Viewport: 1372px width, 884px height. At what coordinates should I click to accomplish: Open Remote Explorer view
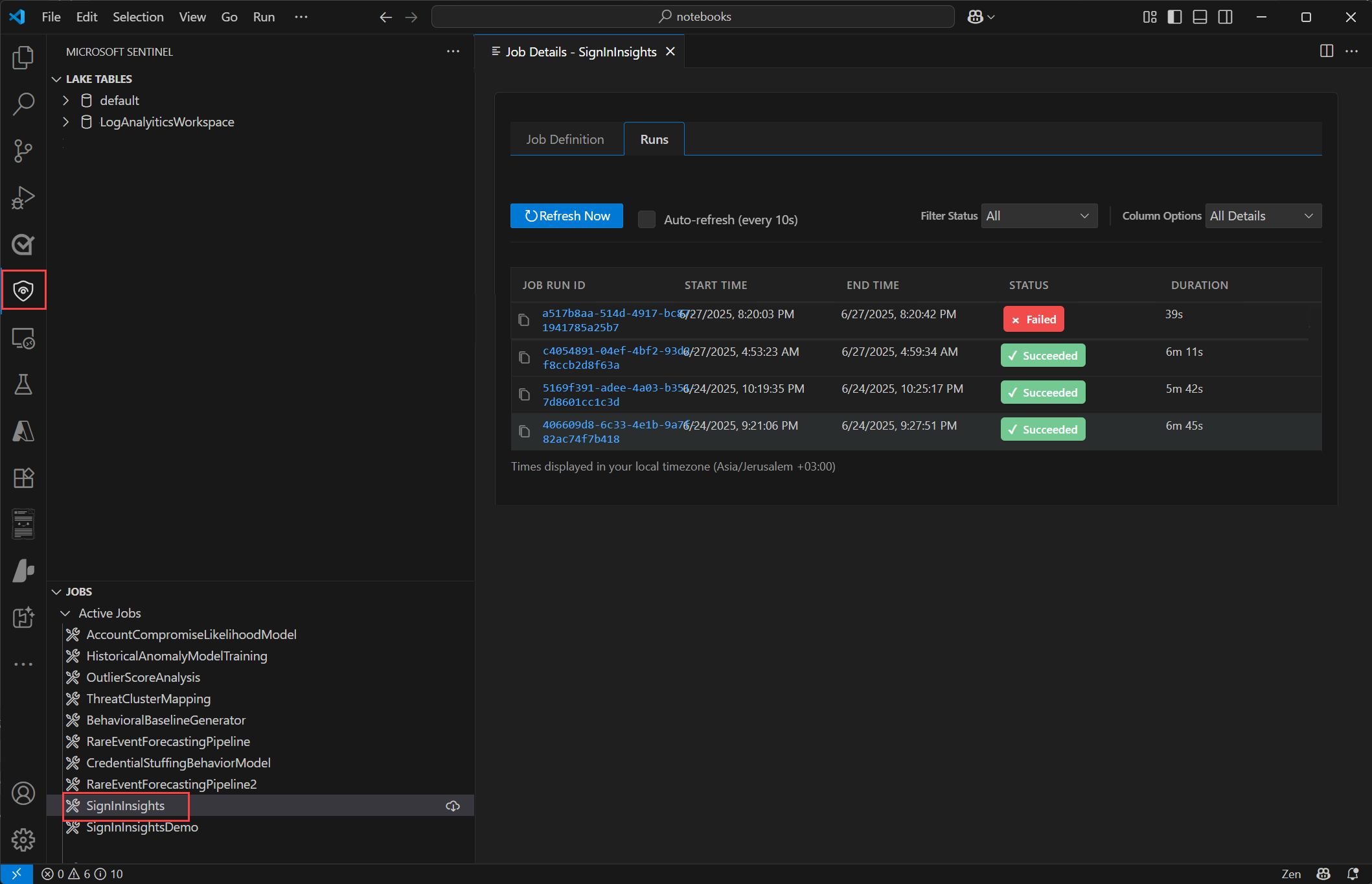pyautogui.click(x=23, y=338)
